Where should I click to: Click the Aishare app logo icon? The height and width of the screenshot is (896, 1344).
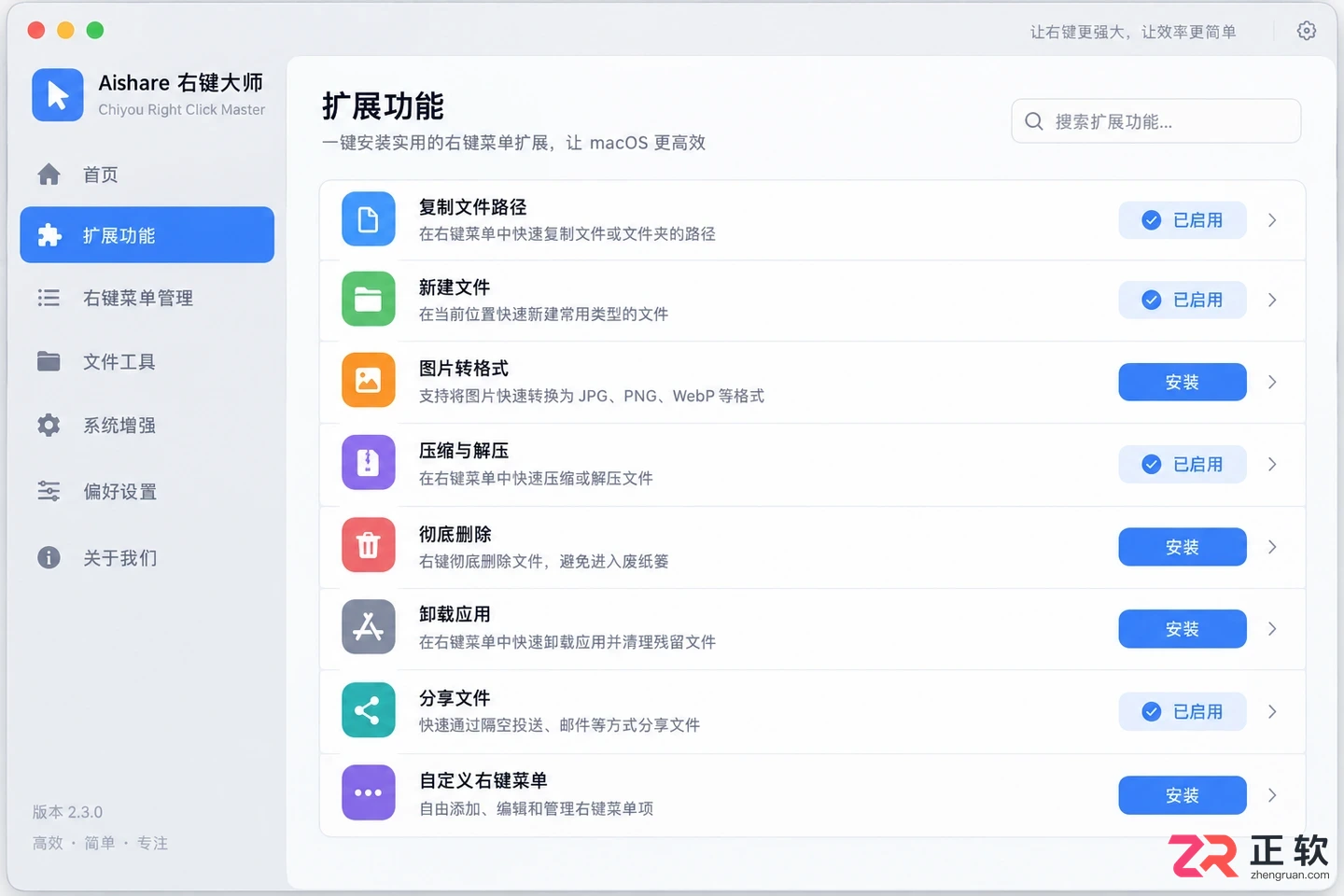[58, 95]
